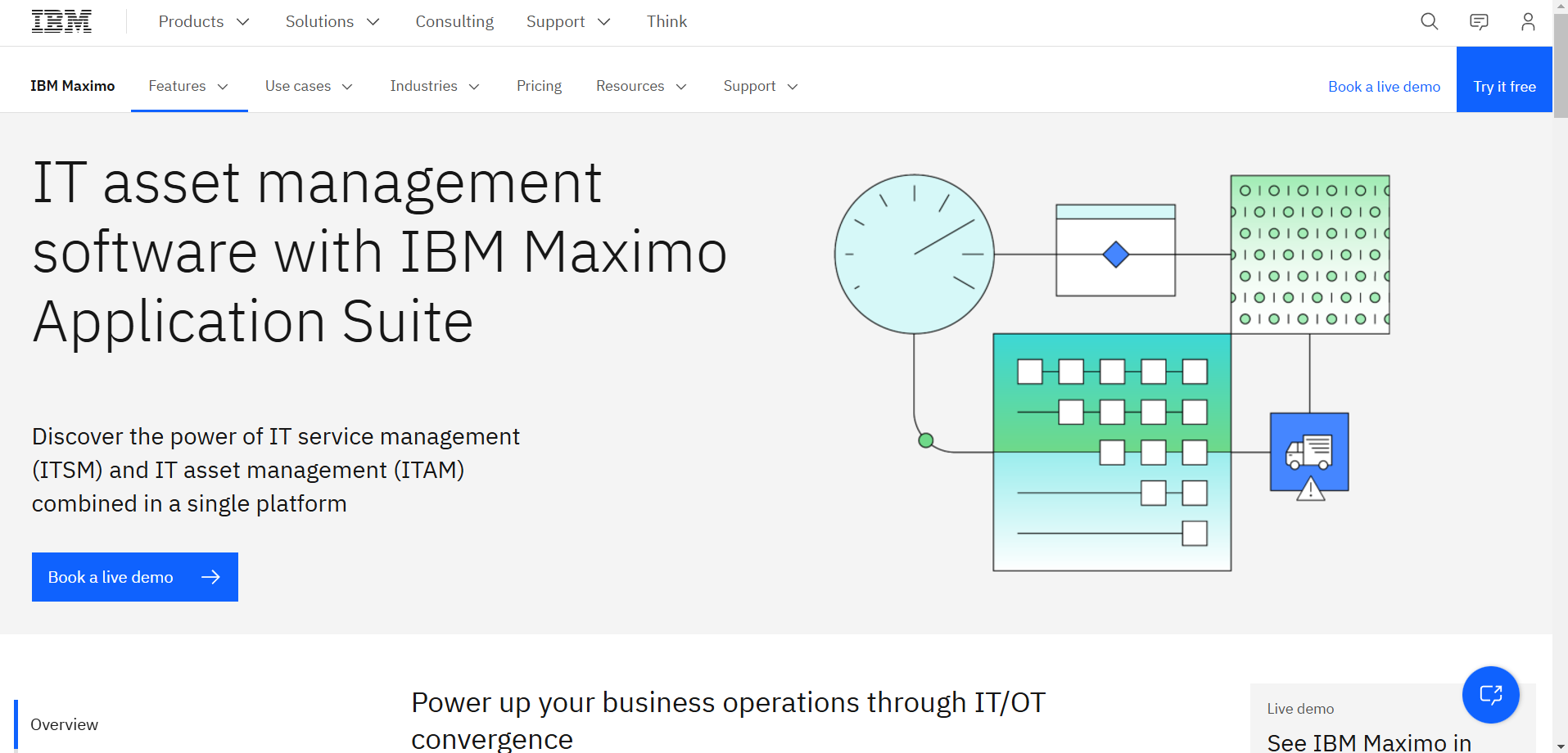Click the 'See IBM Maximo in' card title

coord(1369,742)
